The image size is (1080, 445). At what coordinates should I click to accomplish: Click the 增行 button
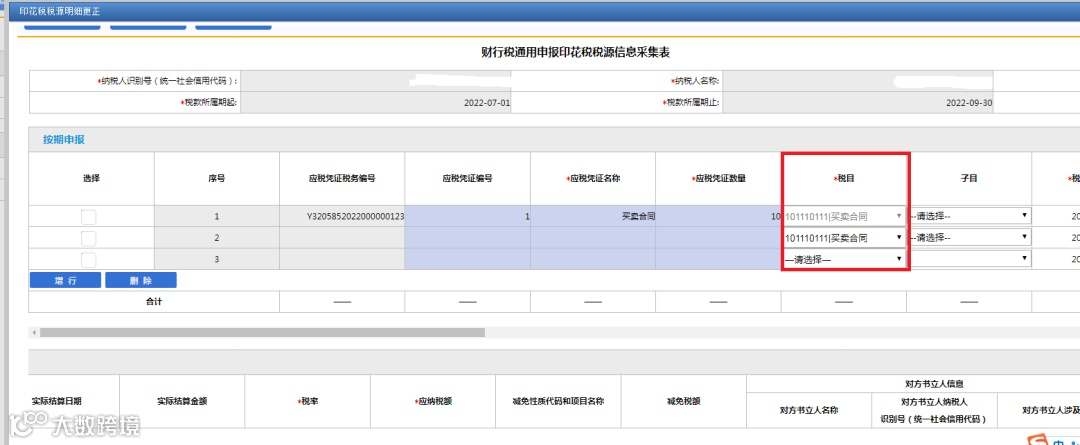click(65, 280)
